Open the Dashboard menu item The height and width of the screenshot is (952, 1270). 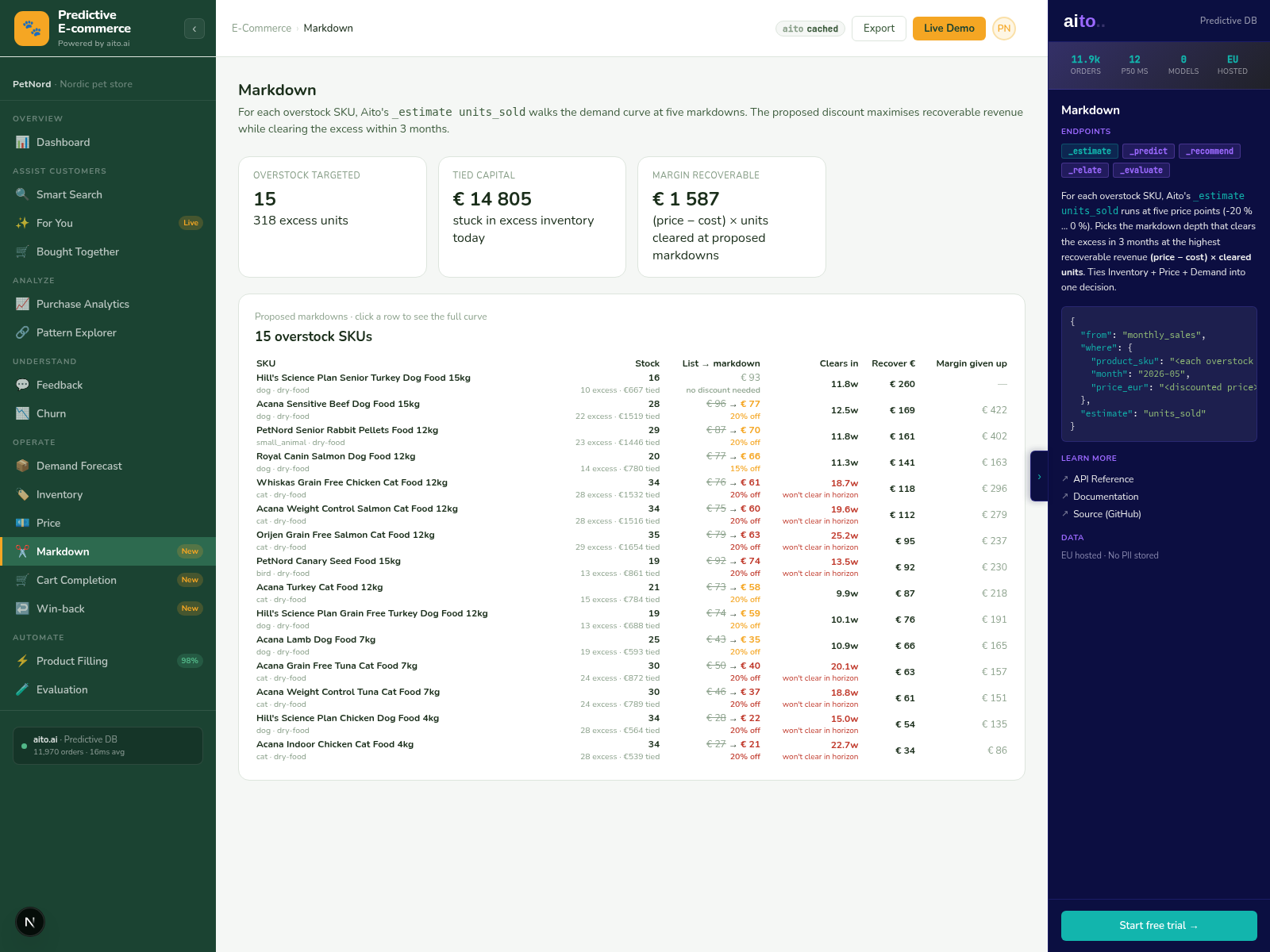108,142
